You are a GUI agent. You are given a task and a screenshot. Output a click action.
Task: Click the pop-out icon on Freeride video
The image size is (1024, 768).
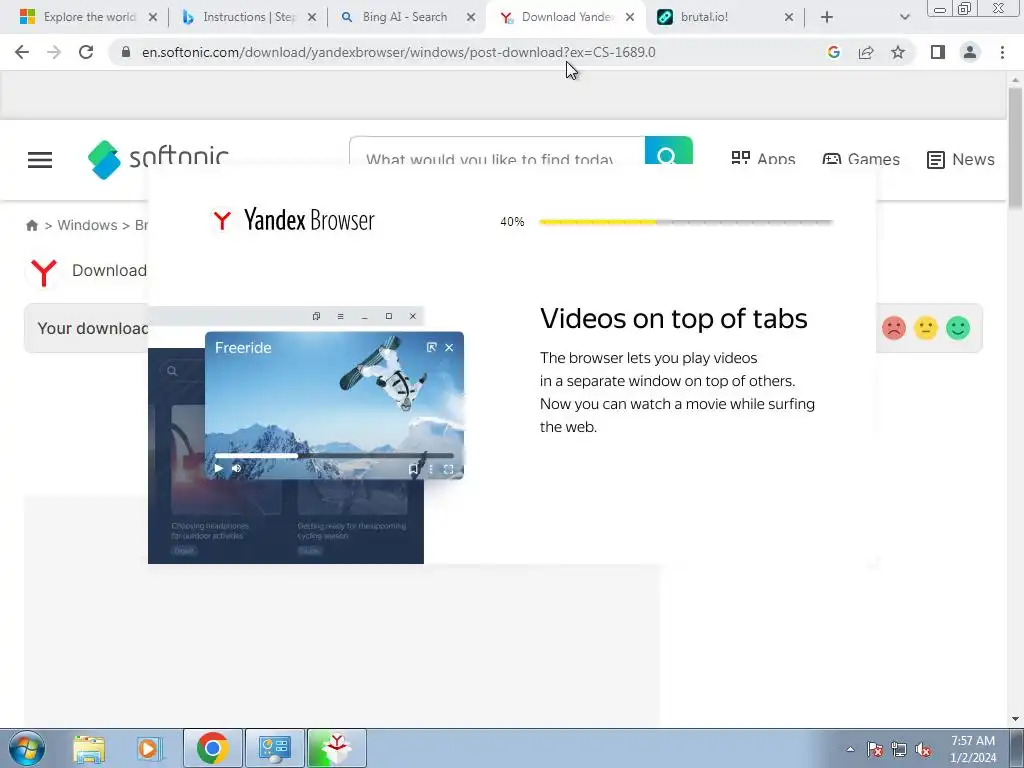click(432, 347)
